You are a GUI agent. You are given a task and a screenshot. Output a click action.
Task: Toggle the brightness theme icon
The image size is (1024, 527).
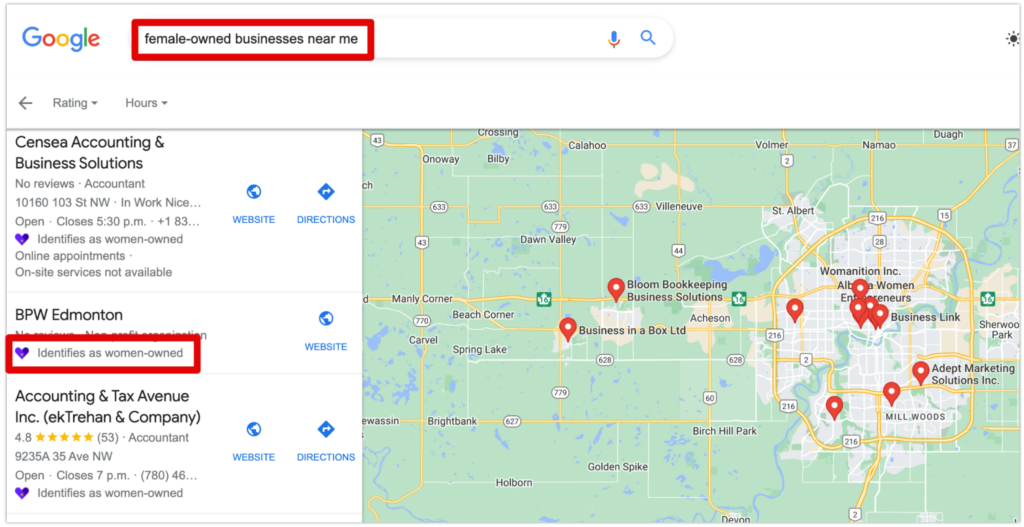[1012, 39]
